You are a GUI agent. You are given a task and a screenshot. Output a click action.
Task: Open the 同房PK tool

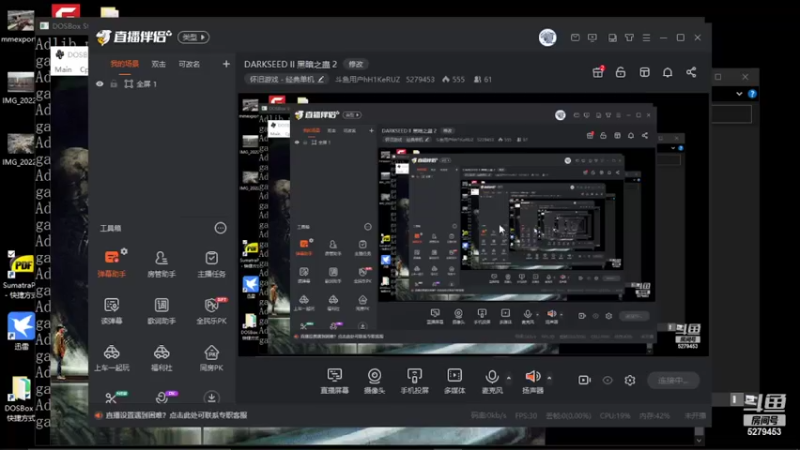(211, 358)
